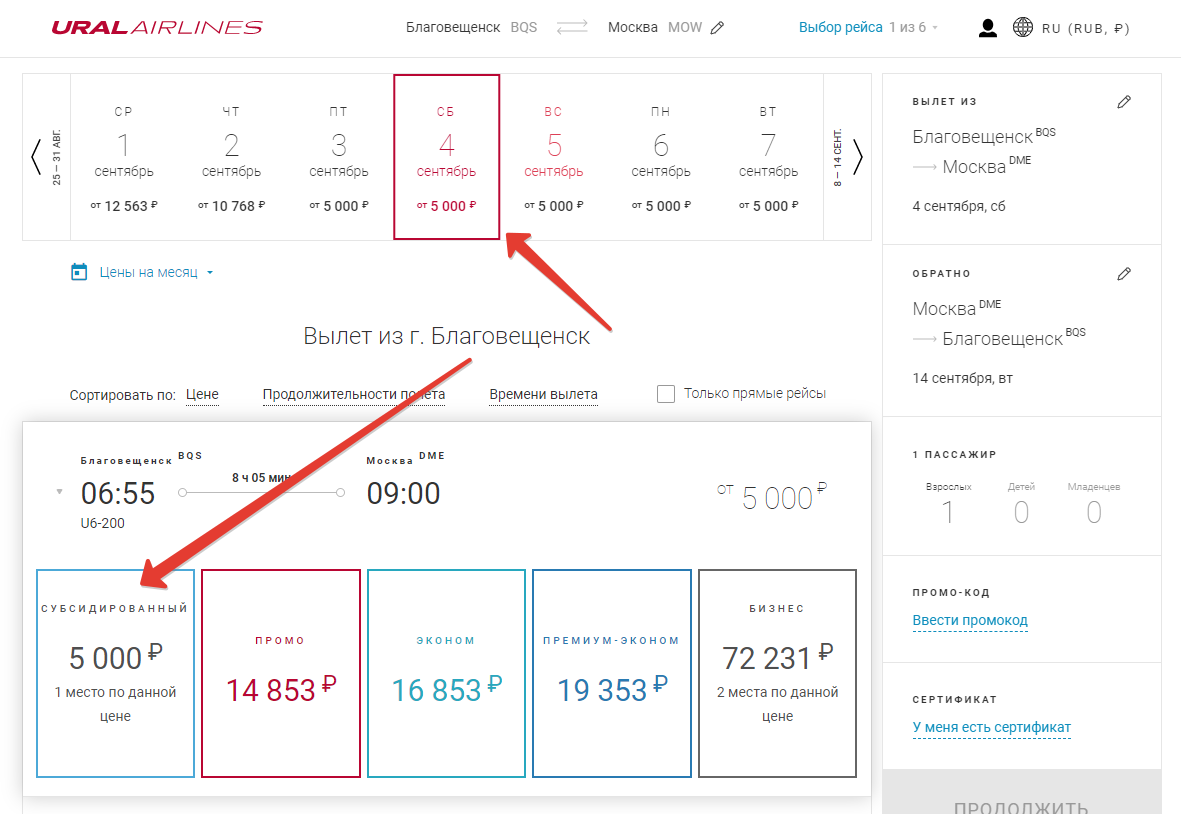Viewport: 1181px width, 814px height.
Task: Click the globe language icon
Action: click(1023, 28)
